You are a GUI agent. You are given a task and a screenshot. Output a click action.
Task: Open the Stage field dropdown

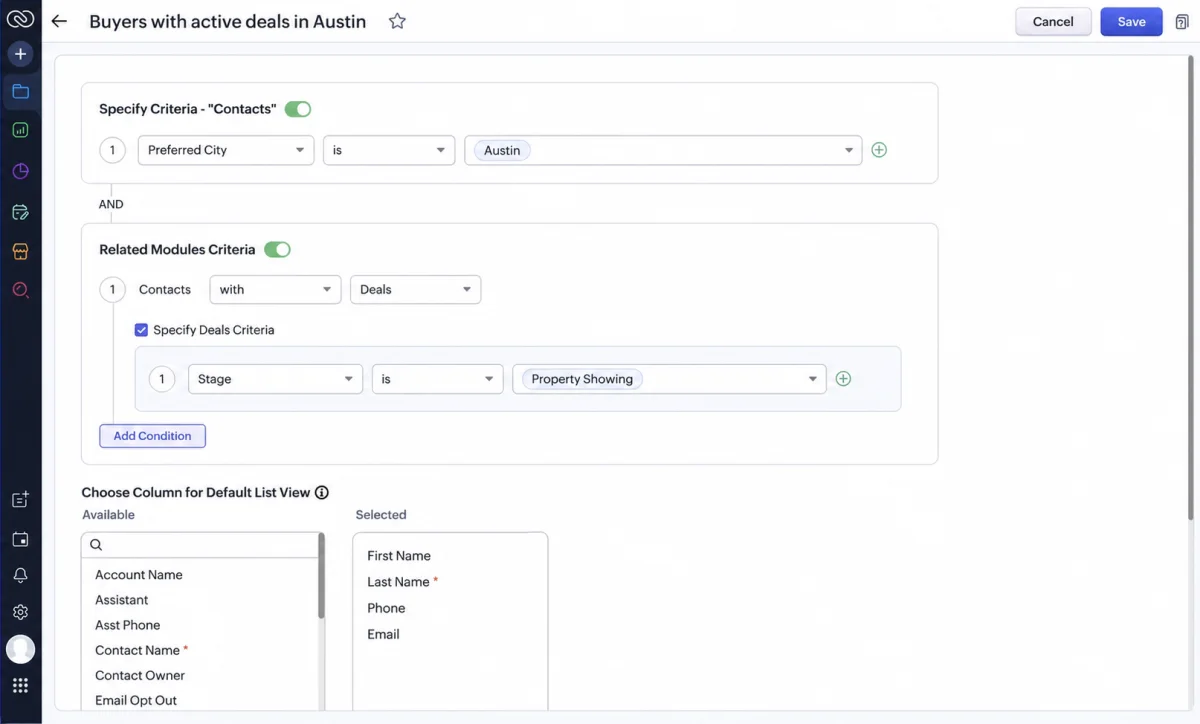tap(275, 379)
